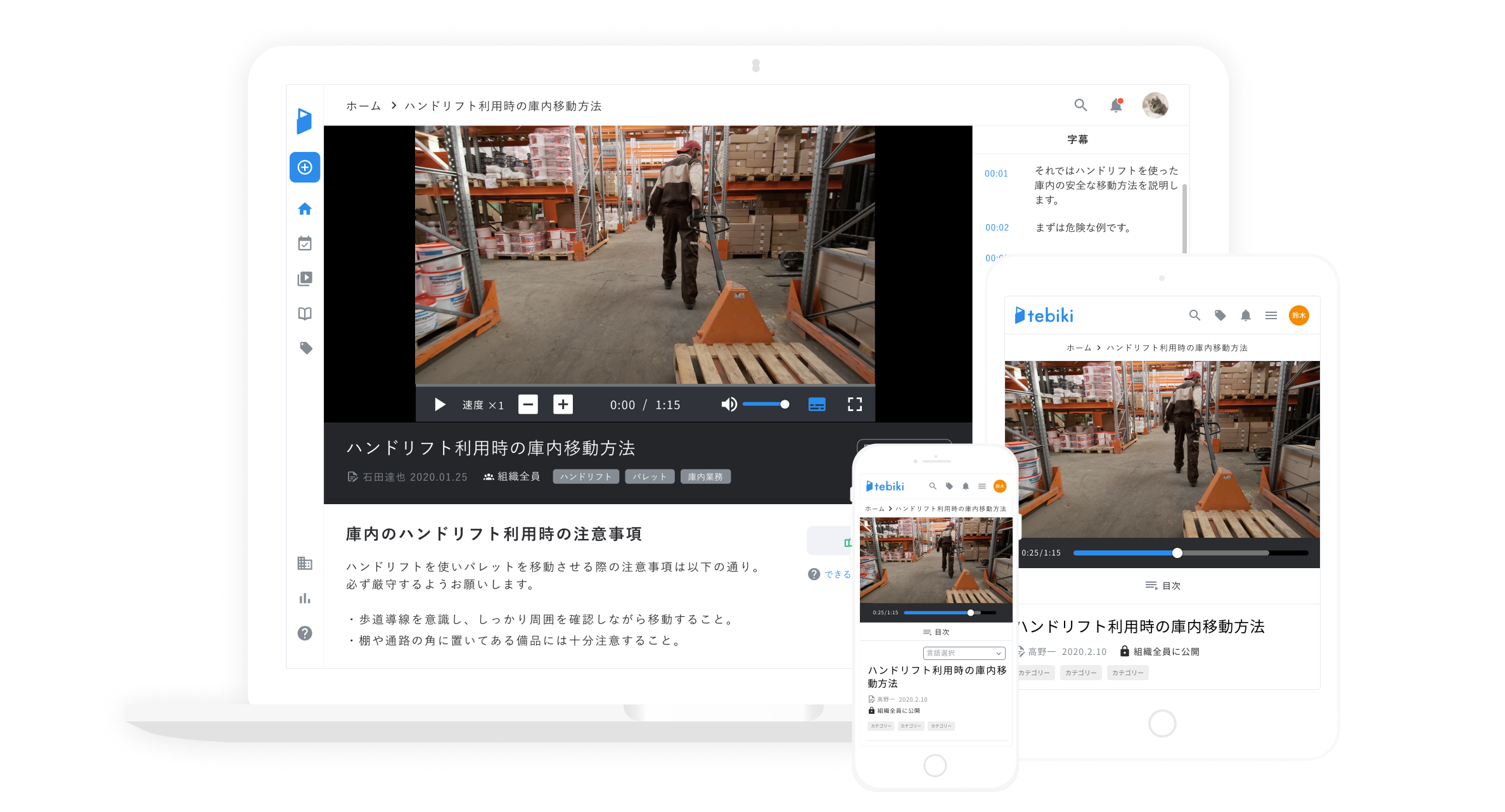
Task: Open notifications bell in laptop header
Action: pos(1116,105)
